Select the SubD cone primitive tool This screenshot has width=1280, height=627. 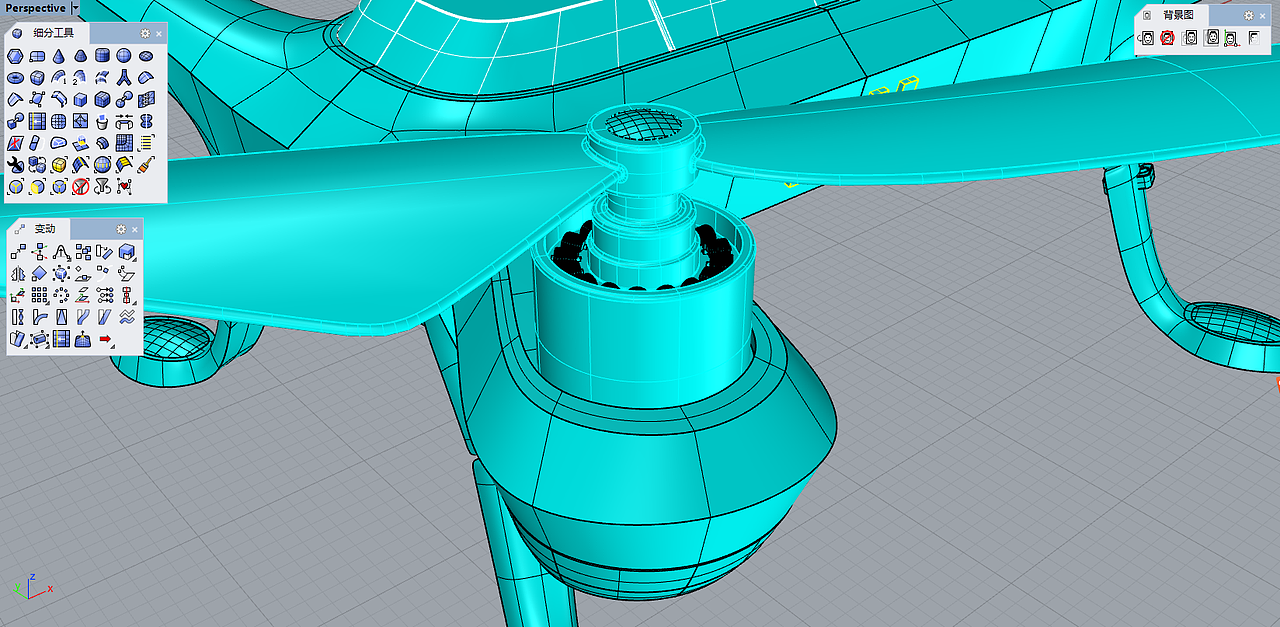coord(59,56)
